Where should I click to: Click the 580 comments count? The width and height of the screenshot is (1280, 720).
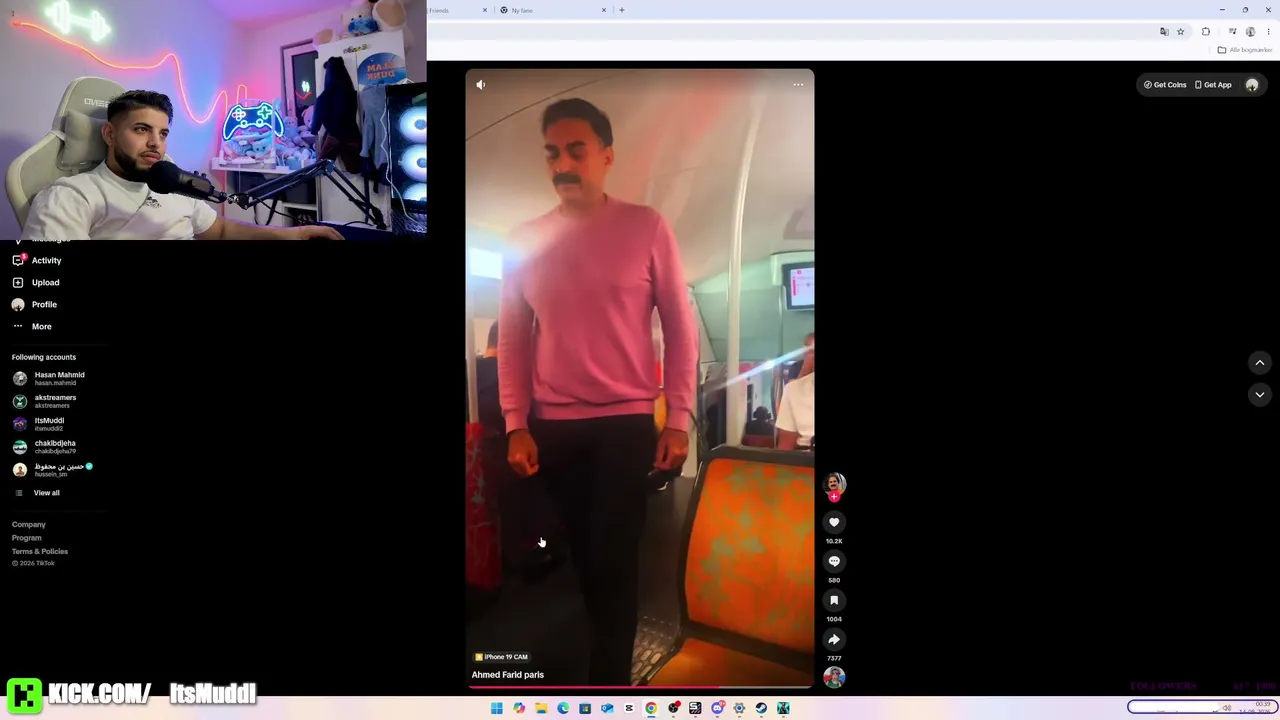point(834,580)
